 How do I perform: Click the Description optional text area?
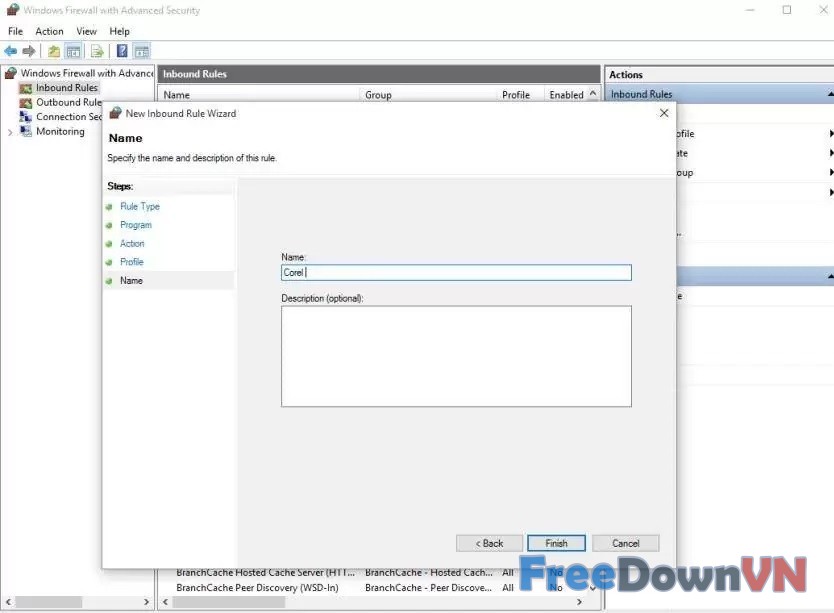[456, 356]
